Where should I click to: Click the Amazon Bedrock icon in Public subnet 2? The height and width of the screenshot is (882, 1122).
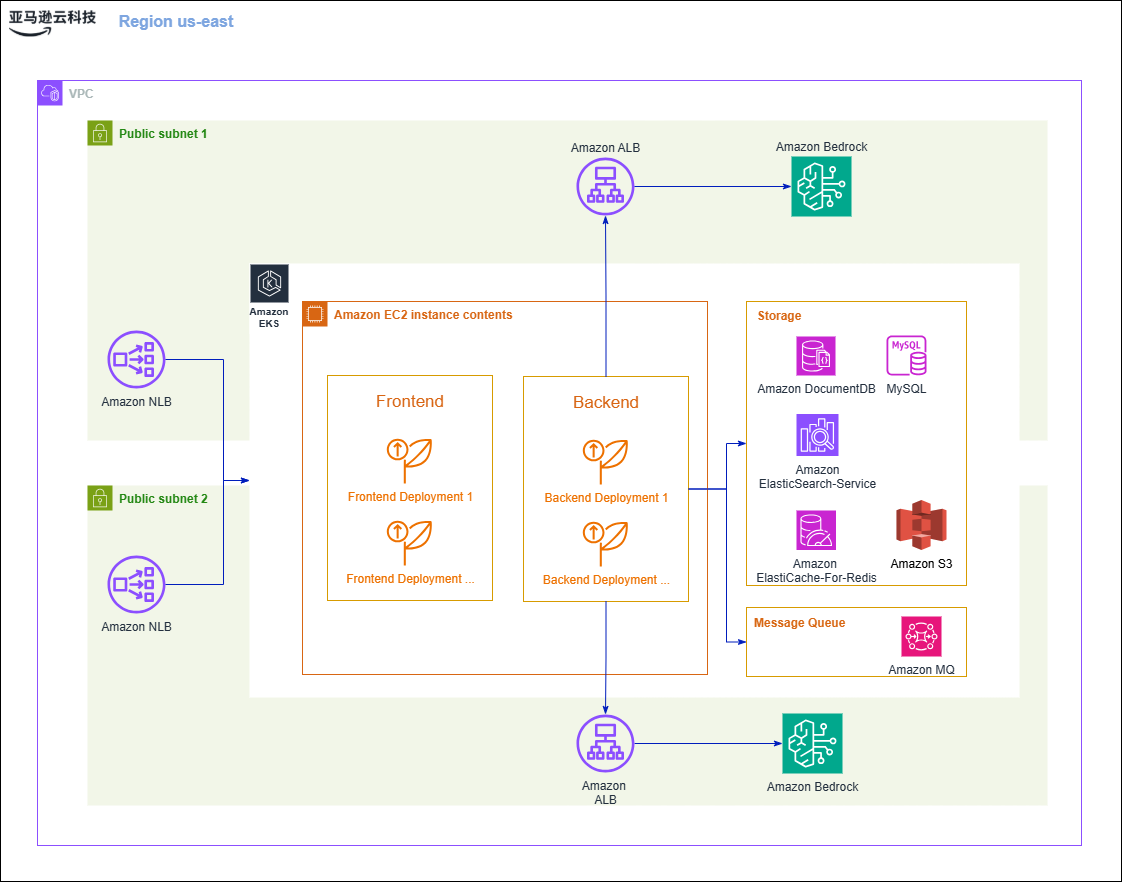pos(812,743)
